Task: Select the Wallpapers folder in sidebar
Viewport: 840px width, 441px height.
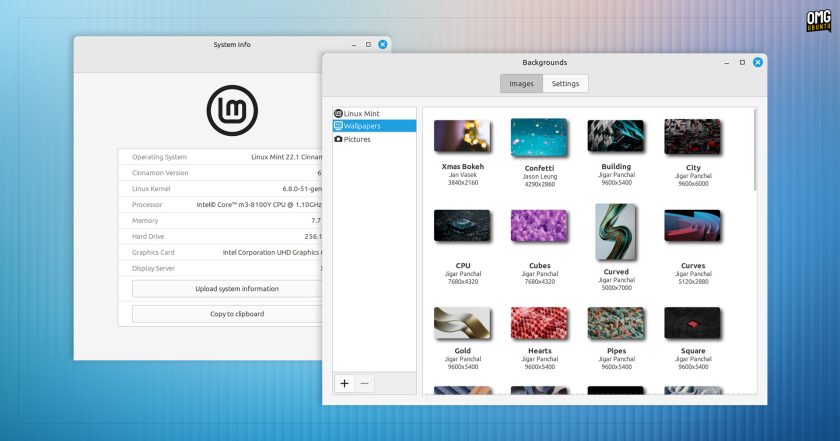Action: [x=374, y=126]
